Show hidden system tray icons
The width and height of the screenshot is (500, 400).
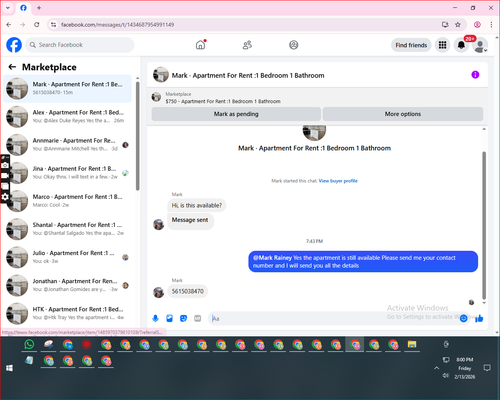(436, 368)
